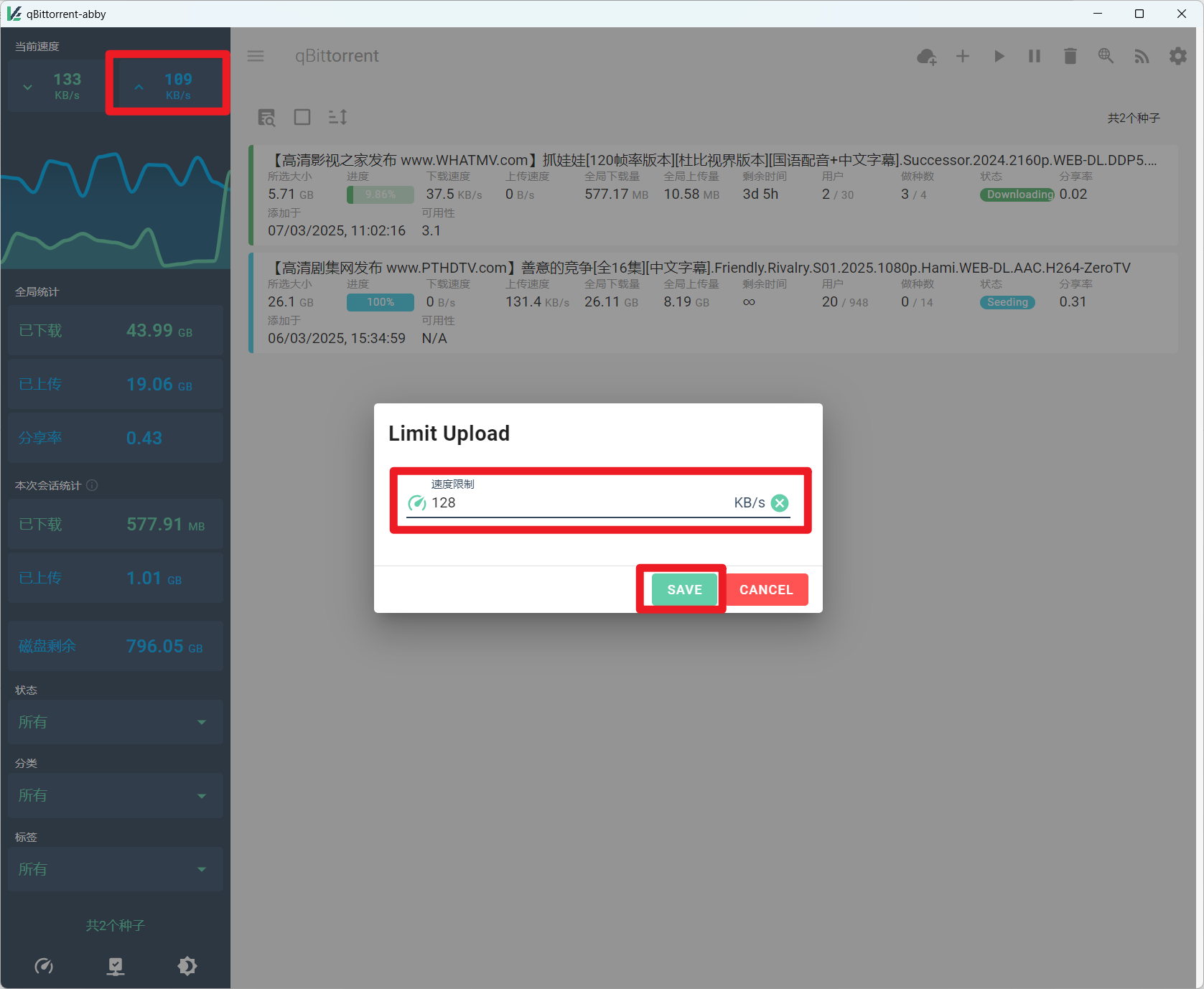Minimize the qBittorrent-abby window
This screenshot has height=989, width=1204.
(1098, 14)
